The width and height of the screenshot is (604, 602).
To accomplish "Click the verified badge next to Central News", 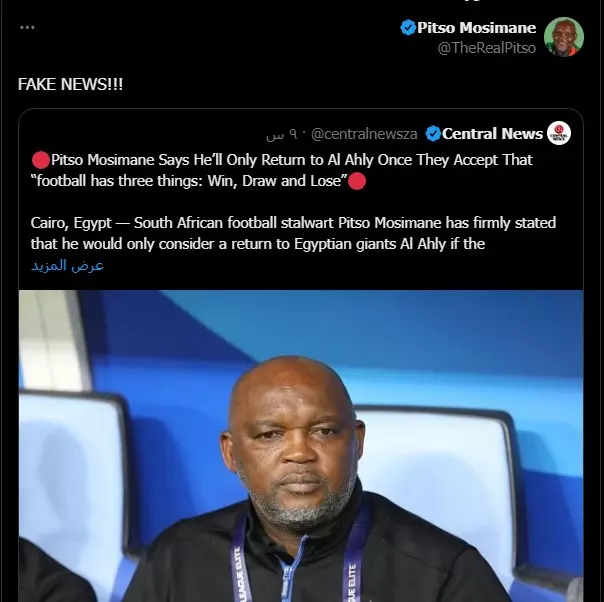I will tap(433, 134).
